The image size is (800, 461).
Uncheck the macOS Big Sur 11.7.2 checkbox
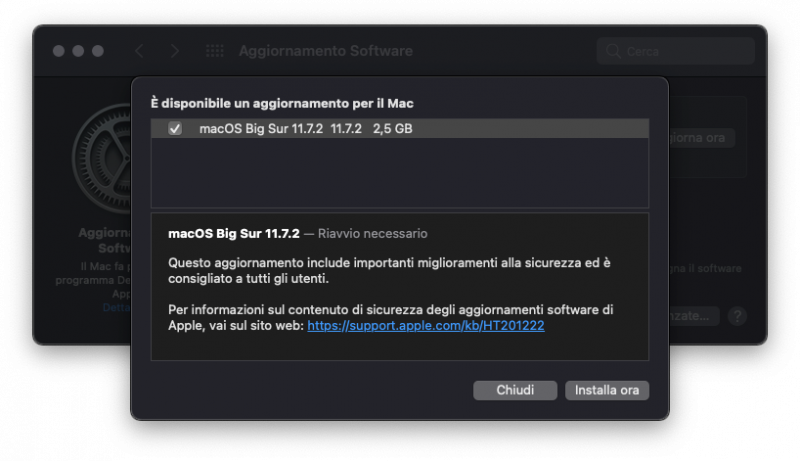pyautogui.click(x=175, y=129)
